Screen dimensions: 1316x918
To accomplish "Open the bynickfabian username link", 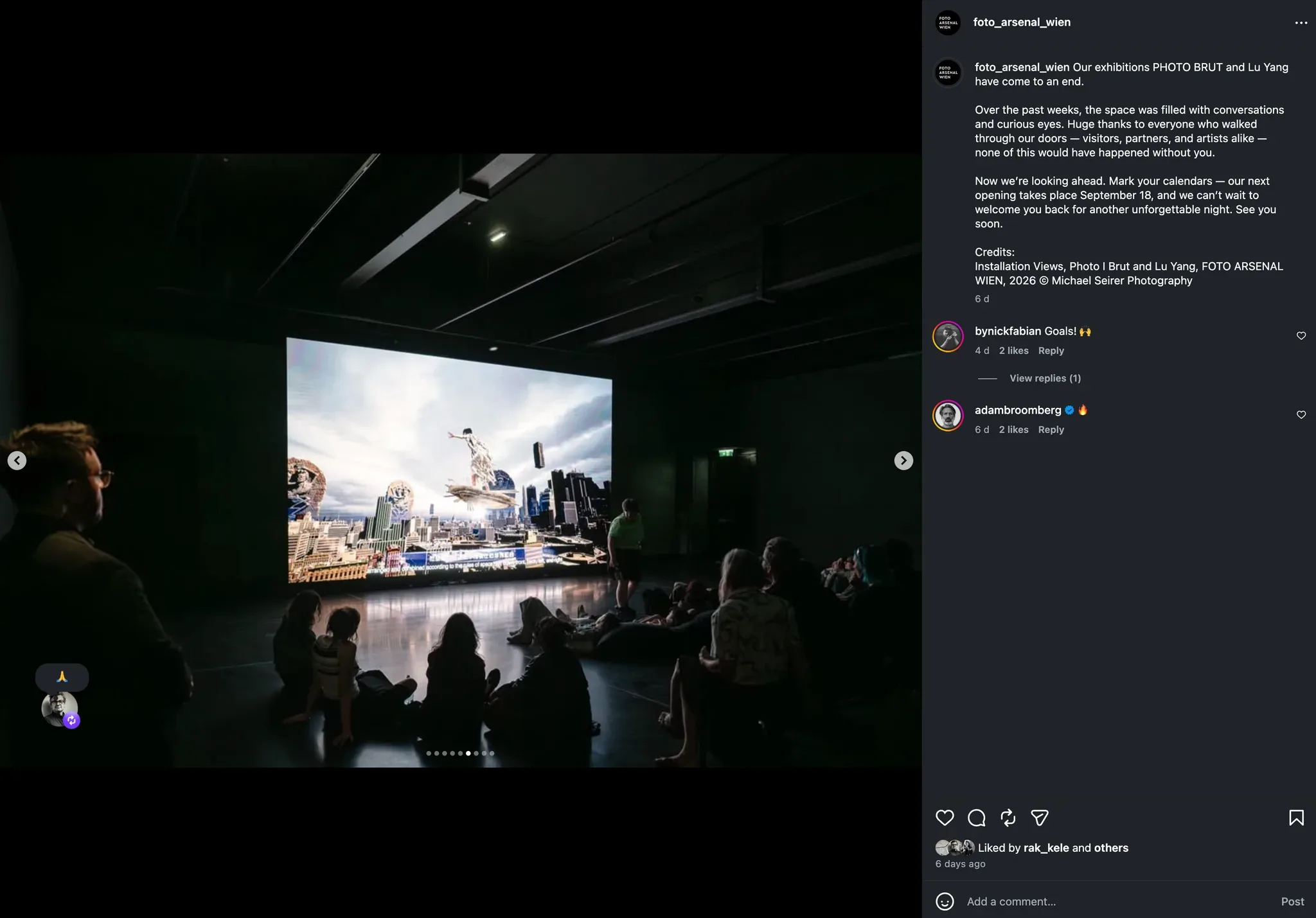I will coord(1008,331).
